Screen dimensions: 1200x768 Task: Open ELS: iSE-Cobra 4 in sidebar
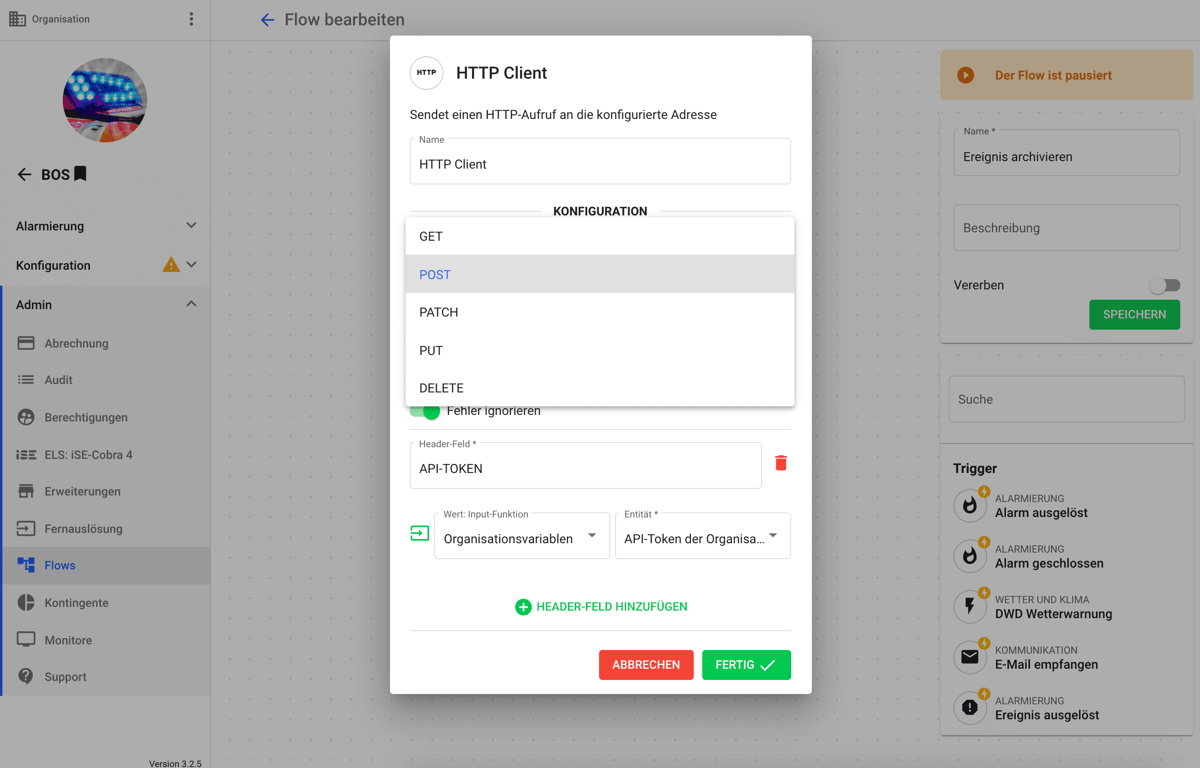click(x=105, y=454)
